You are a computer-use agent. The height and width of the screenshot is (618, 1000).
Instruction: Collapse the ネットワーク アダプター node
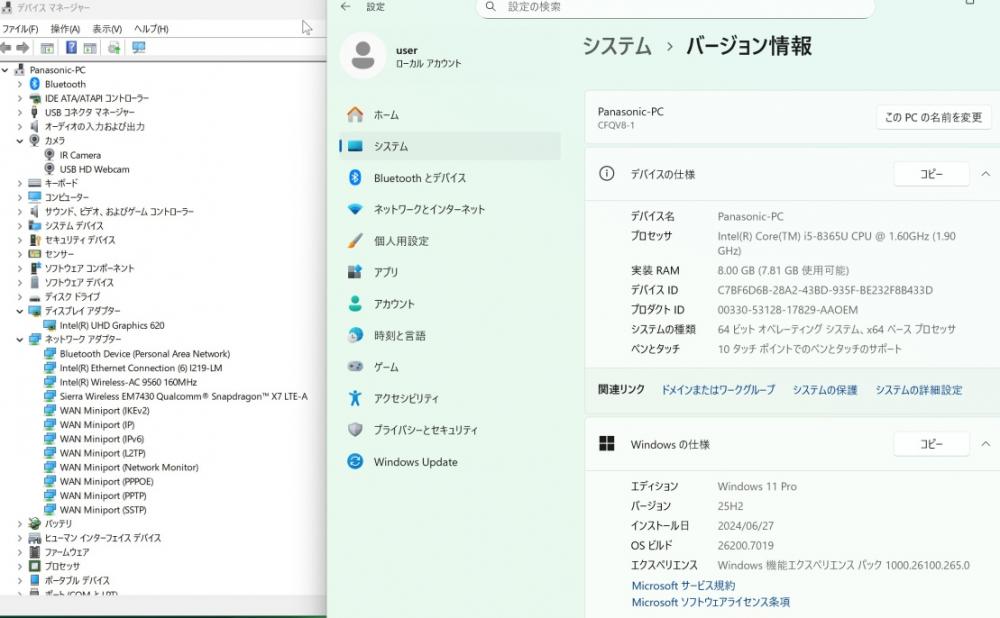coord(20,339)
